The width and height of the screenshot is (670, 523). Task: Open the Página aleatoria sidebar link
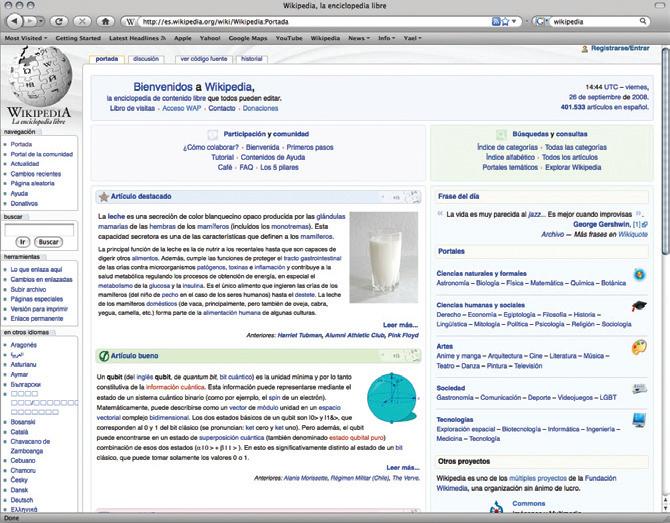[x=32, y=183]
